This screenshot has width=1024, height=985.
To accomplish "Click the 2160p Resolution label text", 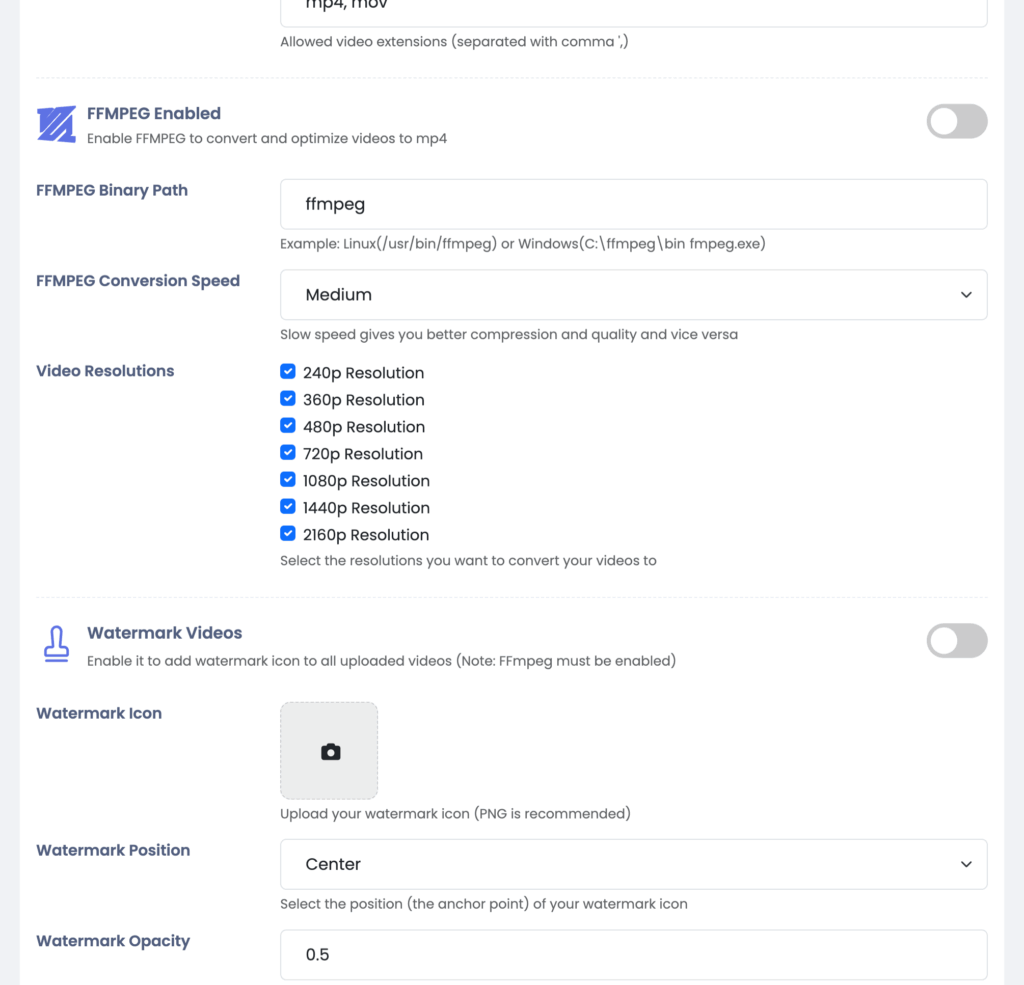I will pos(366,535).
